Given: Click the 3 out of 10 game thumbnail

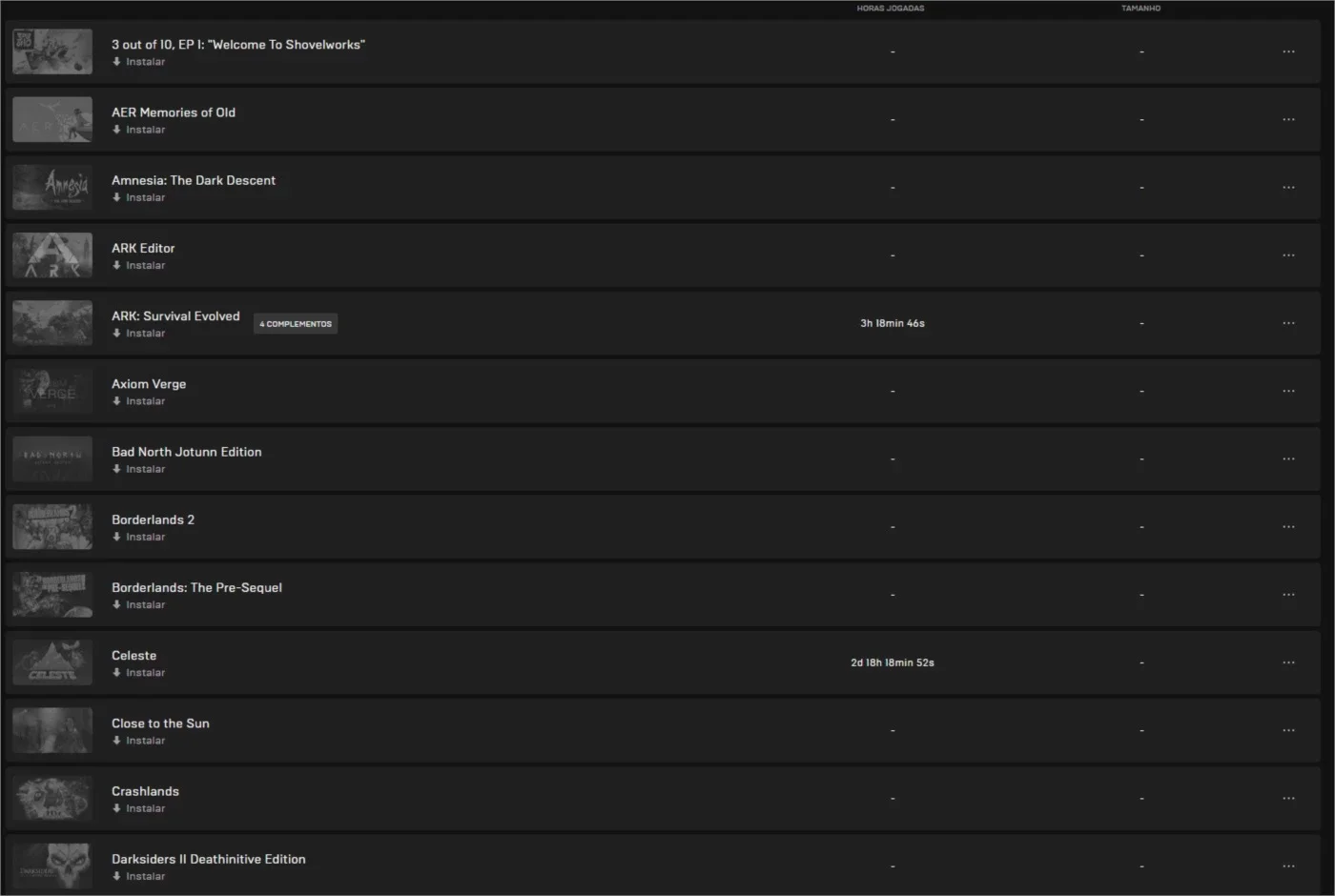Looking at the screenshot, I should (52, 51).
